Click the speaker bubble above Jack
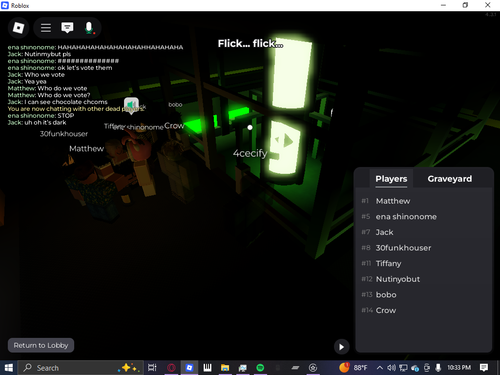The image size is (500, 375). (x=131, y=105)
